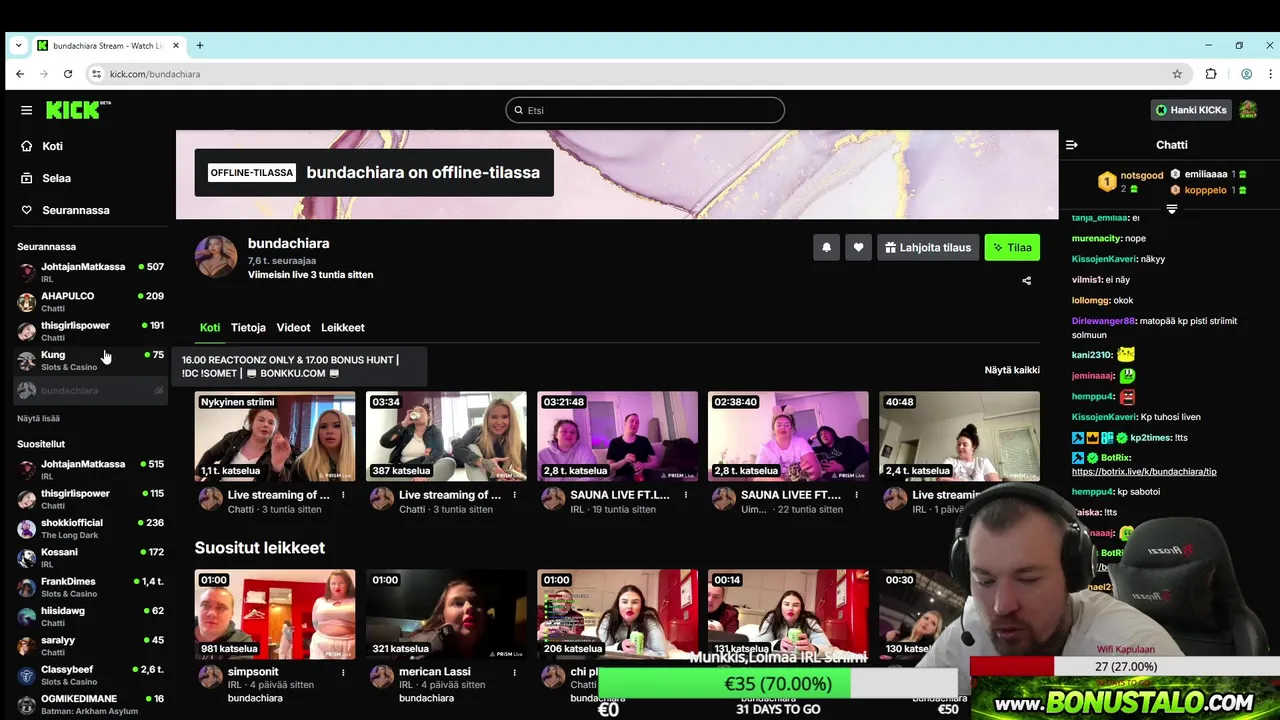Open Kossani channel in Suositellut
The image size is (1280, 720).
(x=90, y=557)
